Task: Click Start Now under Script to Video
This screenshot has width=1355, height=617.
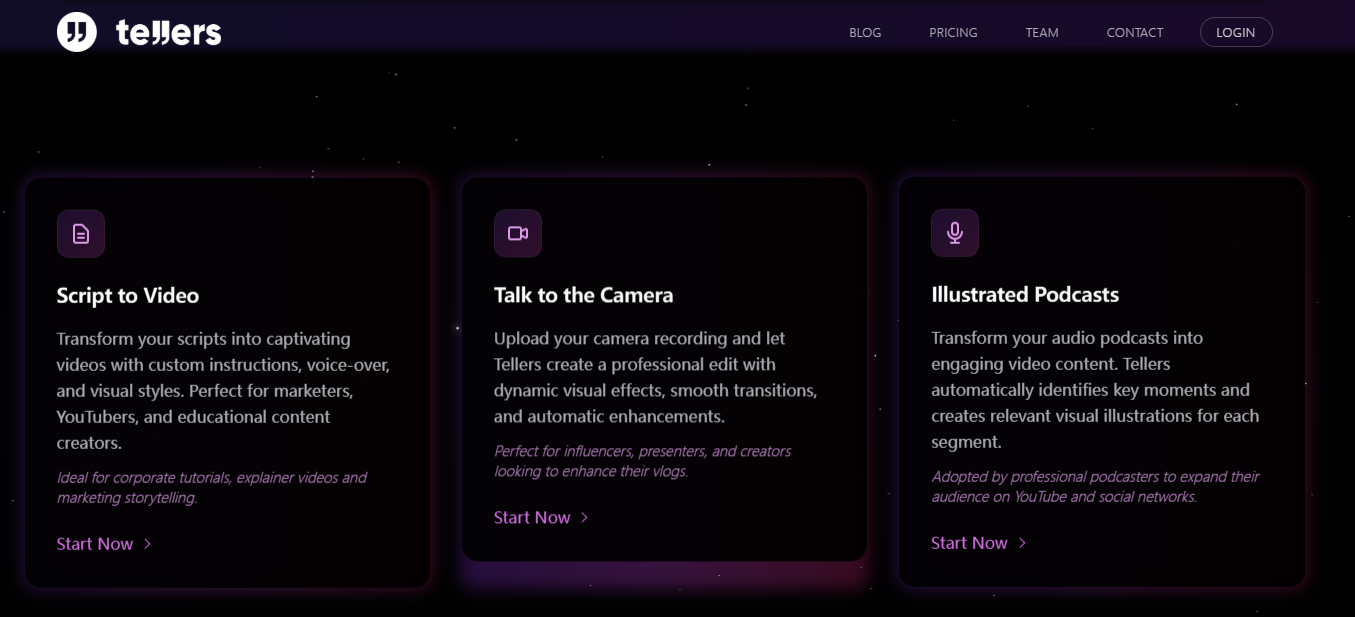Action: click(93, 543)
